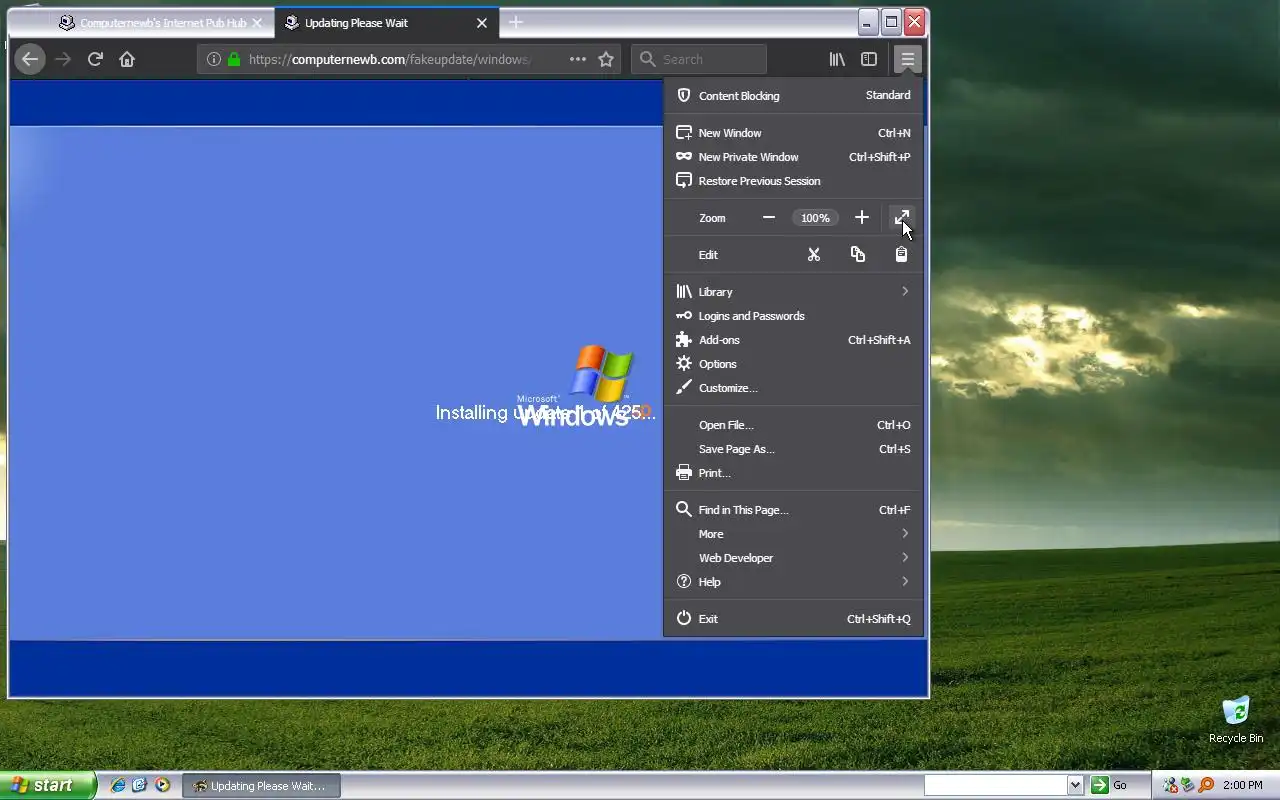Expand the Library submenu
1280x800 pixels.
click(x=794, y=291)
